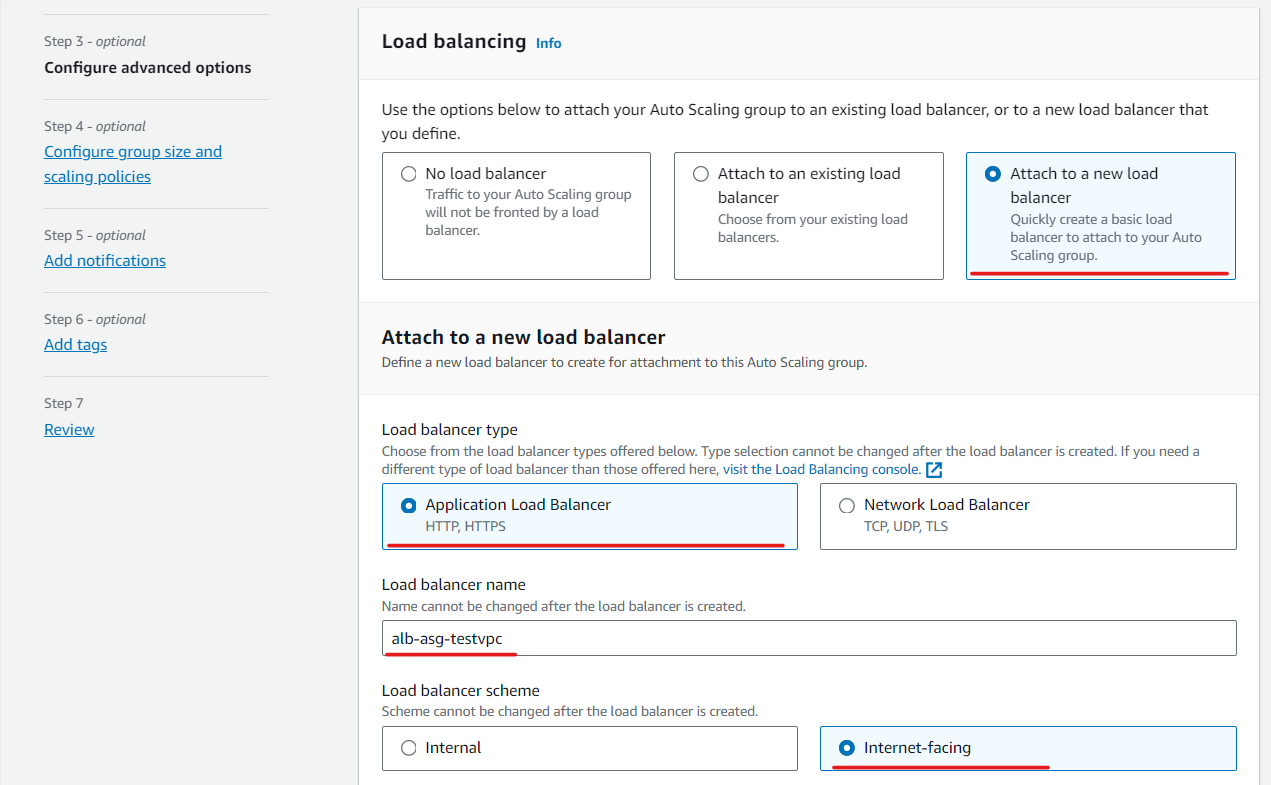Viewport: 1271px width, 785px height.
Task: Choose the Network Load Balancer type
Action: point(847,505)
